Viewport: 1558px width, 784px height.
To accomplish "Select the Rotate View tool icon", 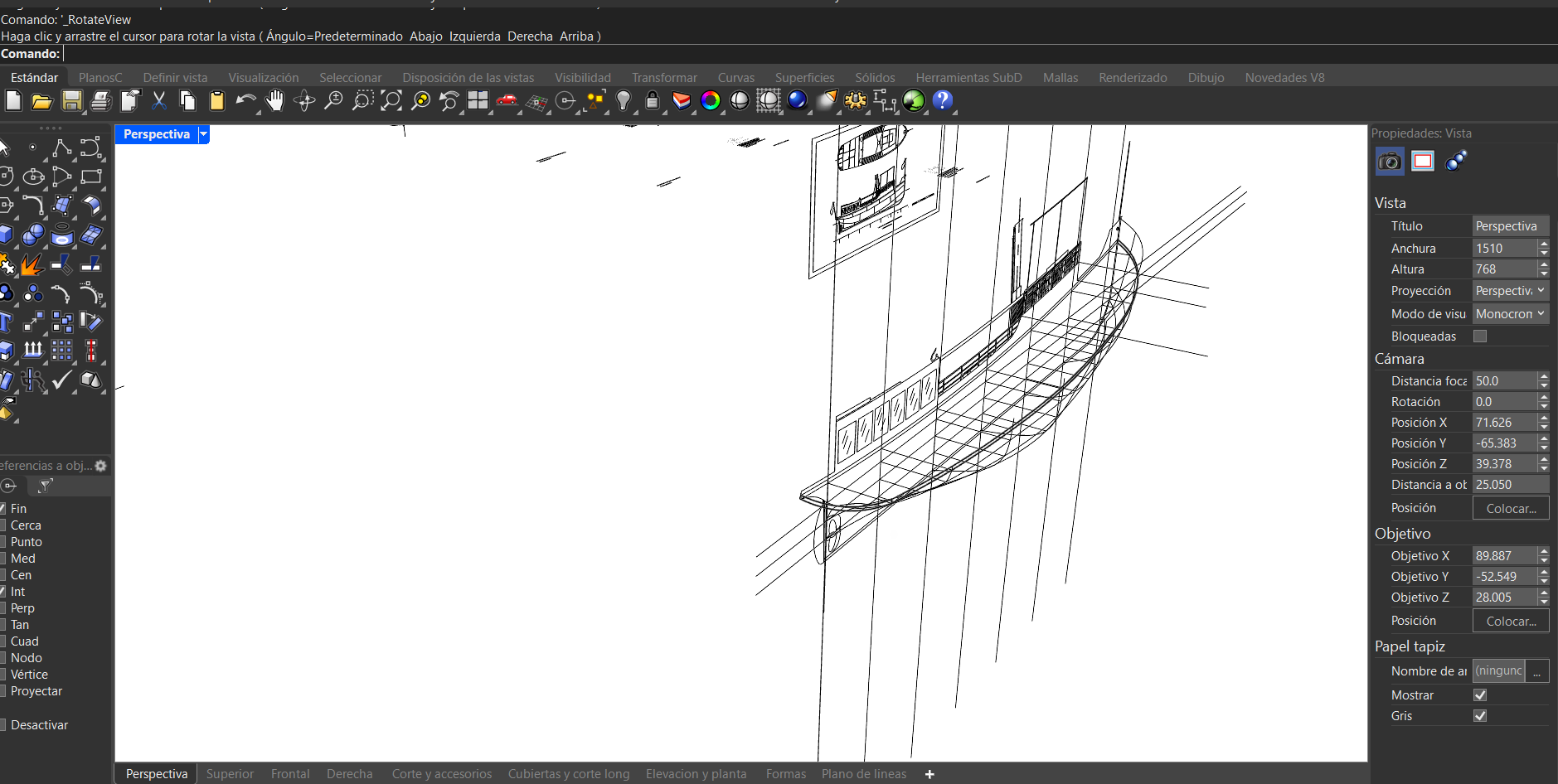I will point(304,101).
